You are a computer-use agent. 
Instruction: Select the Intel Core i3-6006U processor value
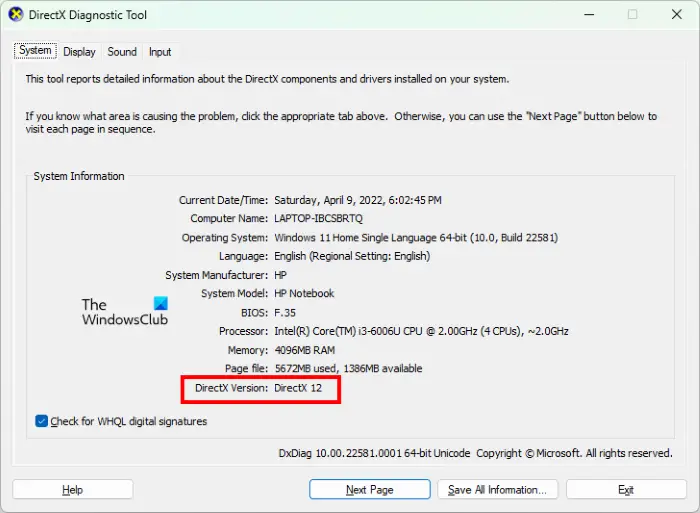(421, 331)
